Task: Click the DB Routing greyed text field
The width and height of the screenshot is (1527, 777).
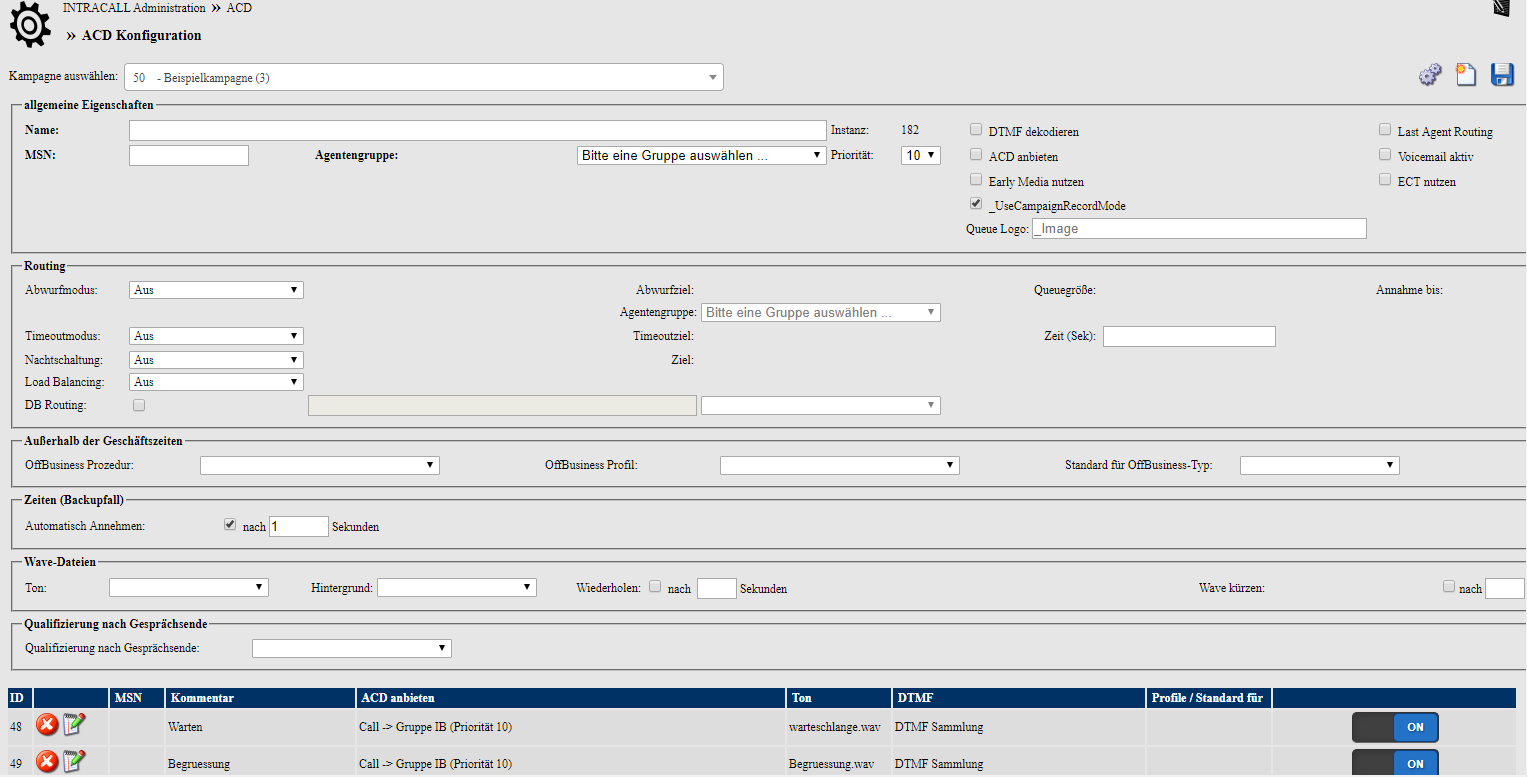Action: click(502, 405)
